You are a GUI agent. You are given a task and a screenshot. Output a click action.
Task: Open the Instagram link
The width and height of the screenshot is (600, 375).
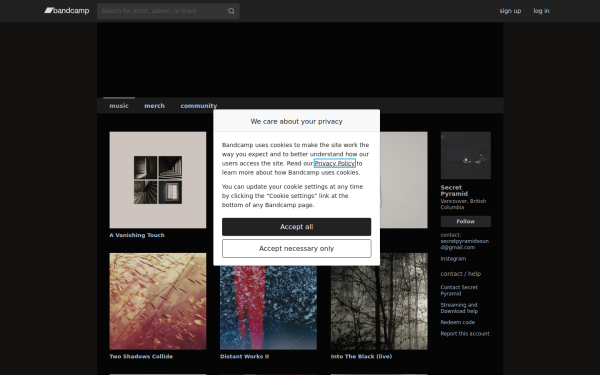[x=453, y=259]
